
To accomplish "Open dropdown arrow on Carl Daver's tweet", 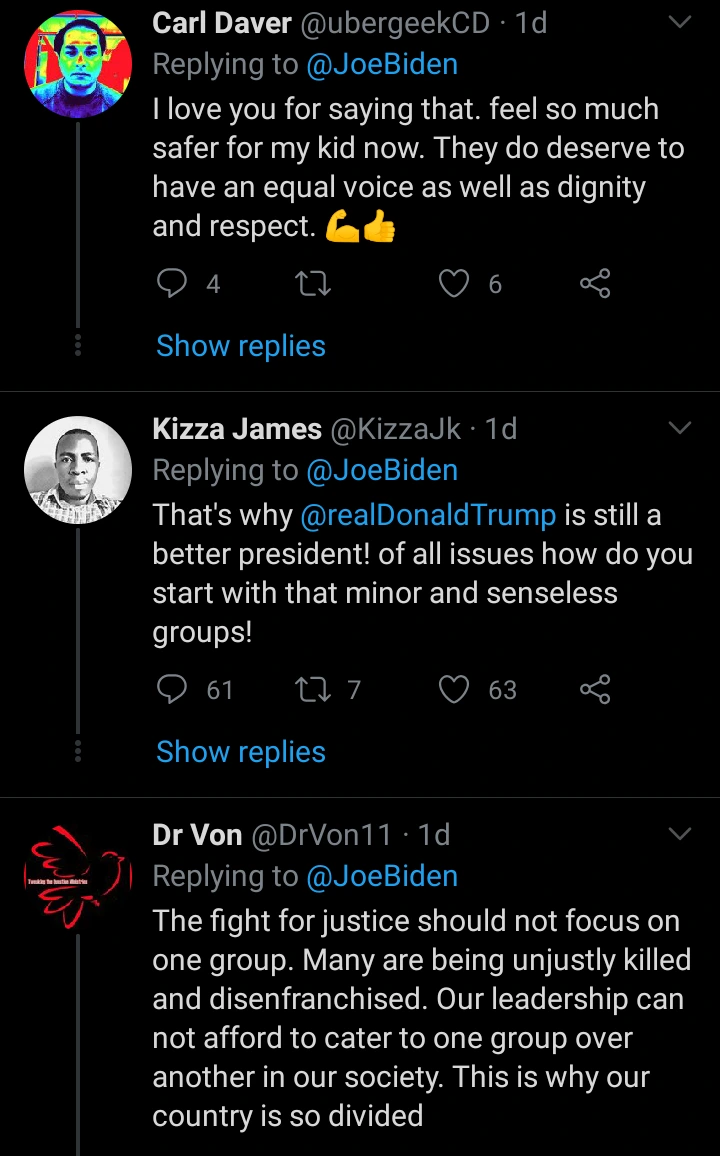I will 680,23.
